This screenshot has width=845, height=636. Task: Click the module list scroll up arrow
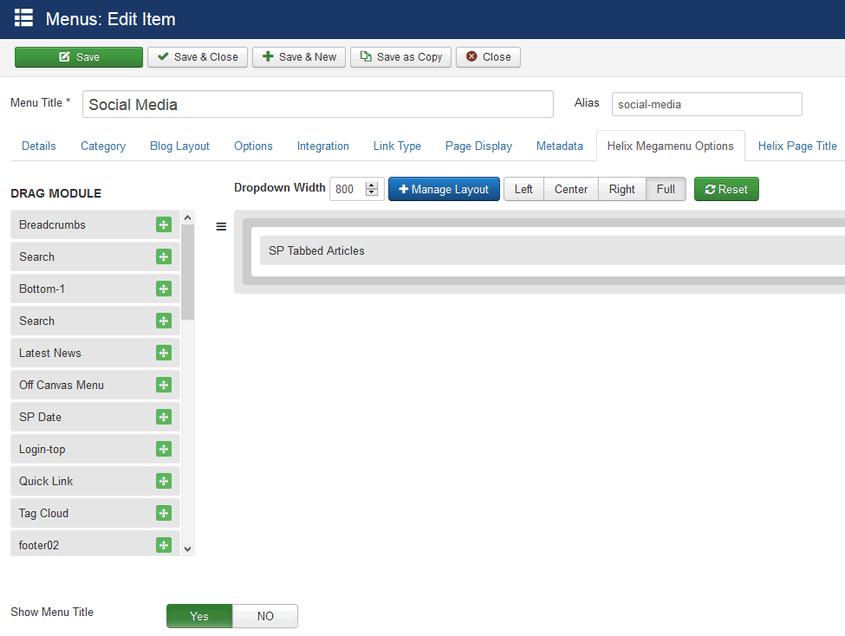coord(188,218)
